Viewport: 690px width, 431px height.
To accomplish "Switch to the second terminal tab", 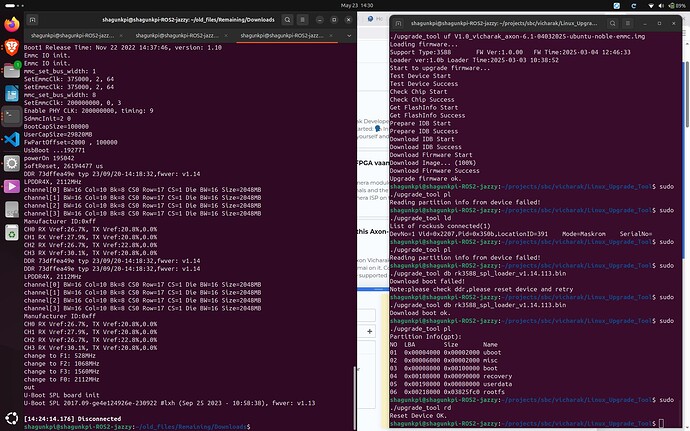I will 177,36.
